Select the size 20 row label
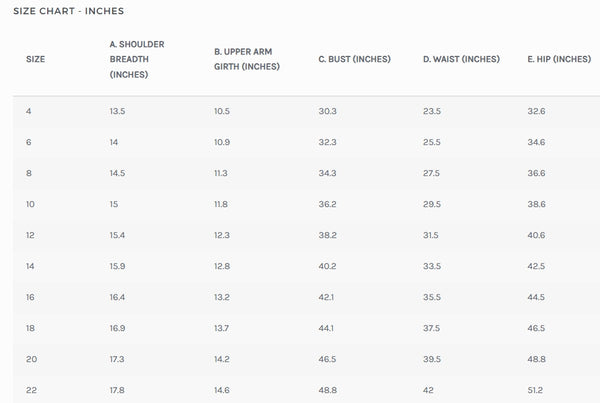Viewport: 600px width, 403px height. [31, 359]
